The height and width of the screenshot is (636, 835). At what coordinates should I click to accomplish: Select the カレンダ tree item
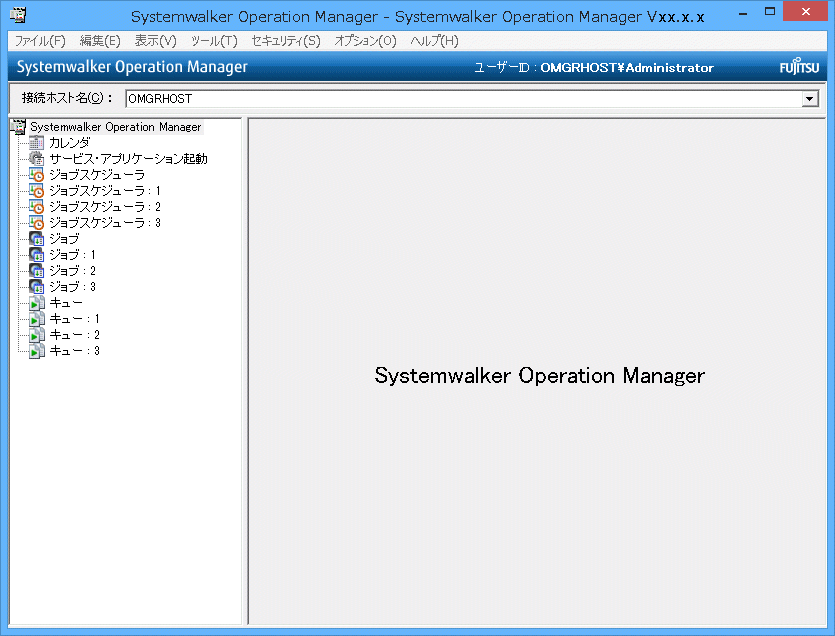(x=70, y=143)
